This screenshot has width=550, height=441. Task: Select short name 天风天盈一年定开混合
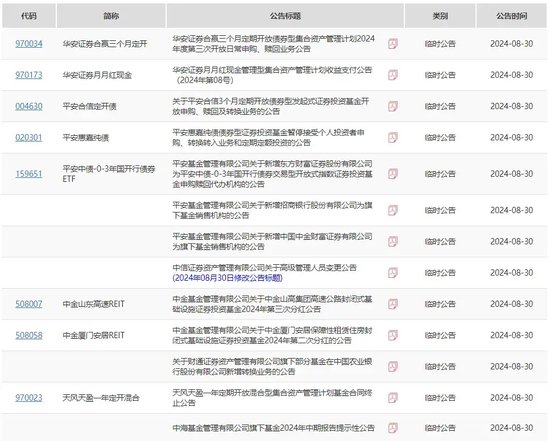[x=101, y=398]
